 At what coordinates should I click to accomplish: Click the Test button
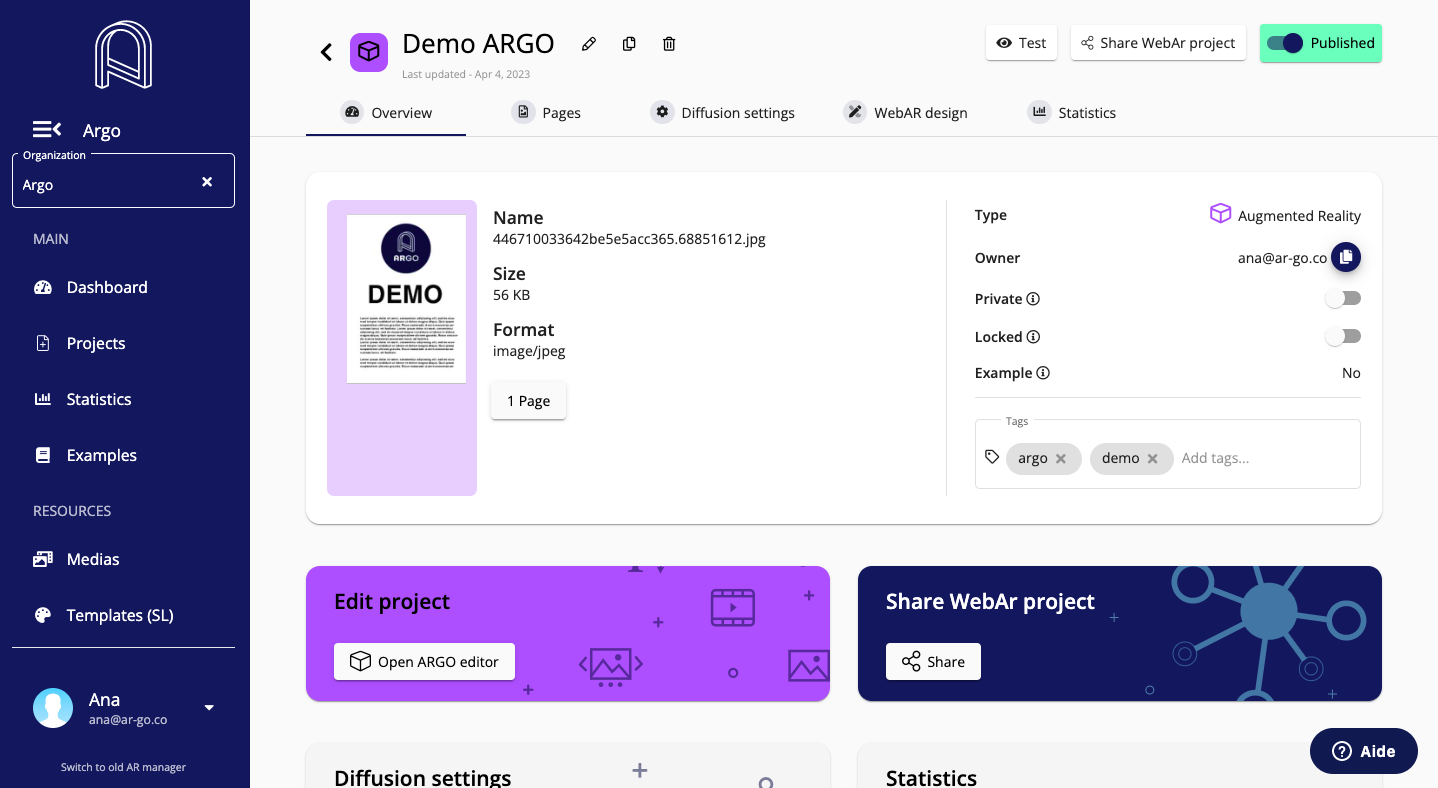tap(1021, 43)
